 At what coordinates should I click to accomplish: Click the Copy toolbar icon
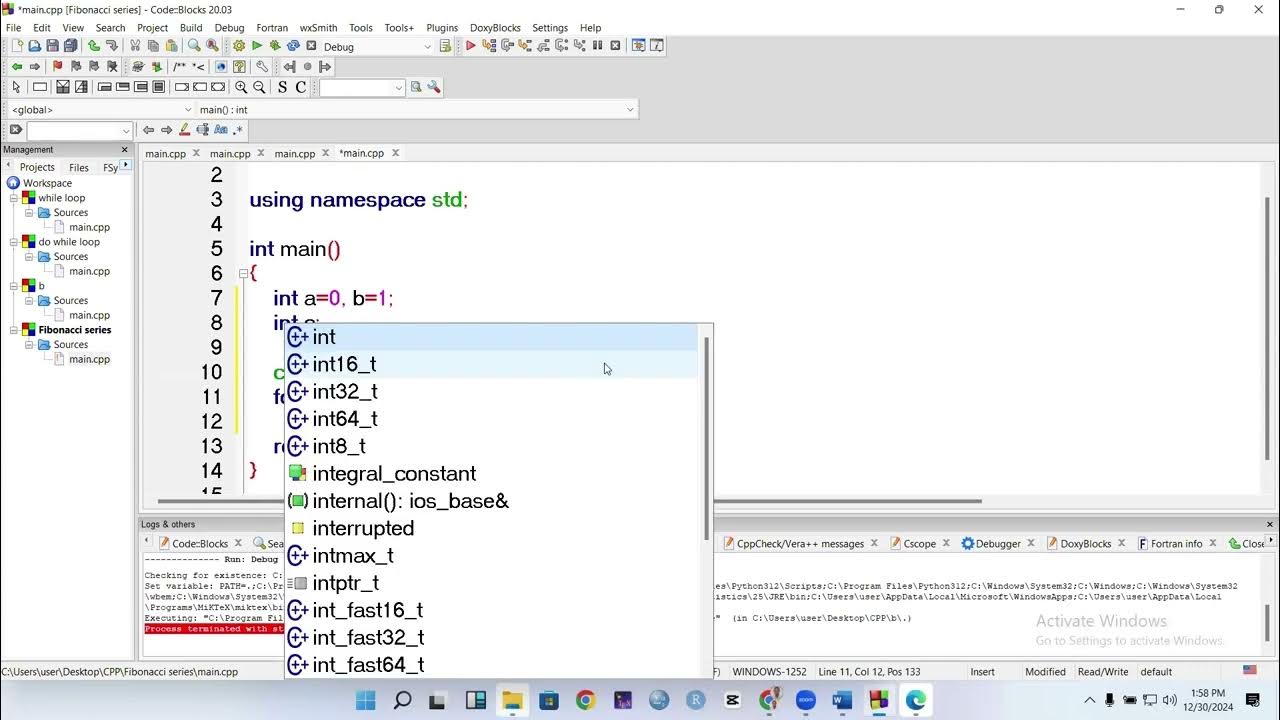pyautogui.click(x=153, y=46)
